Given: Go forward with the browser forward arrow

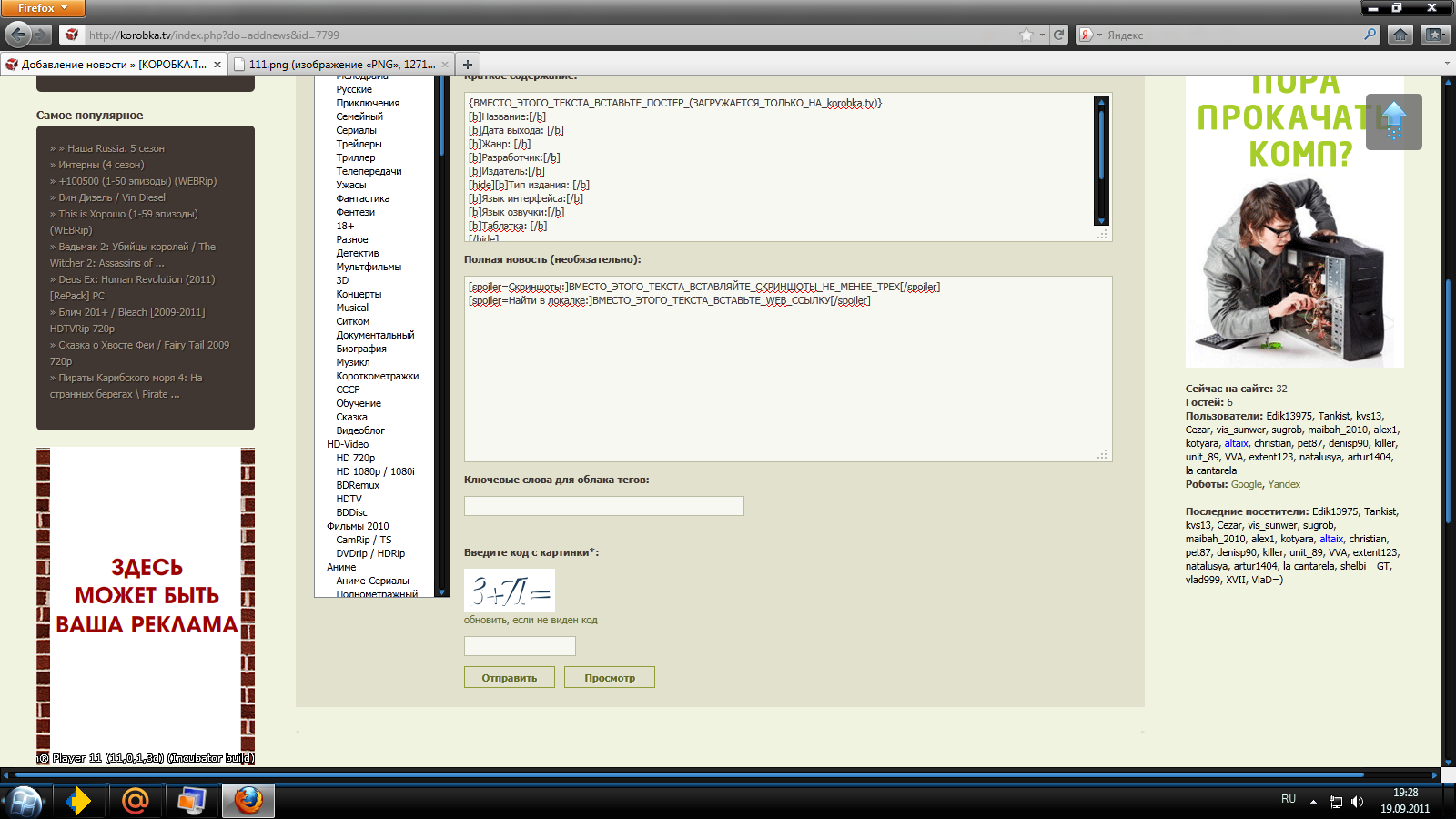Looking at the screenshot, I should [x=42, y=35].
